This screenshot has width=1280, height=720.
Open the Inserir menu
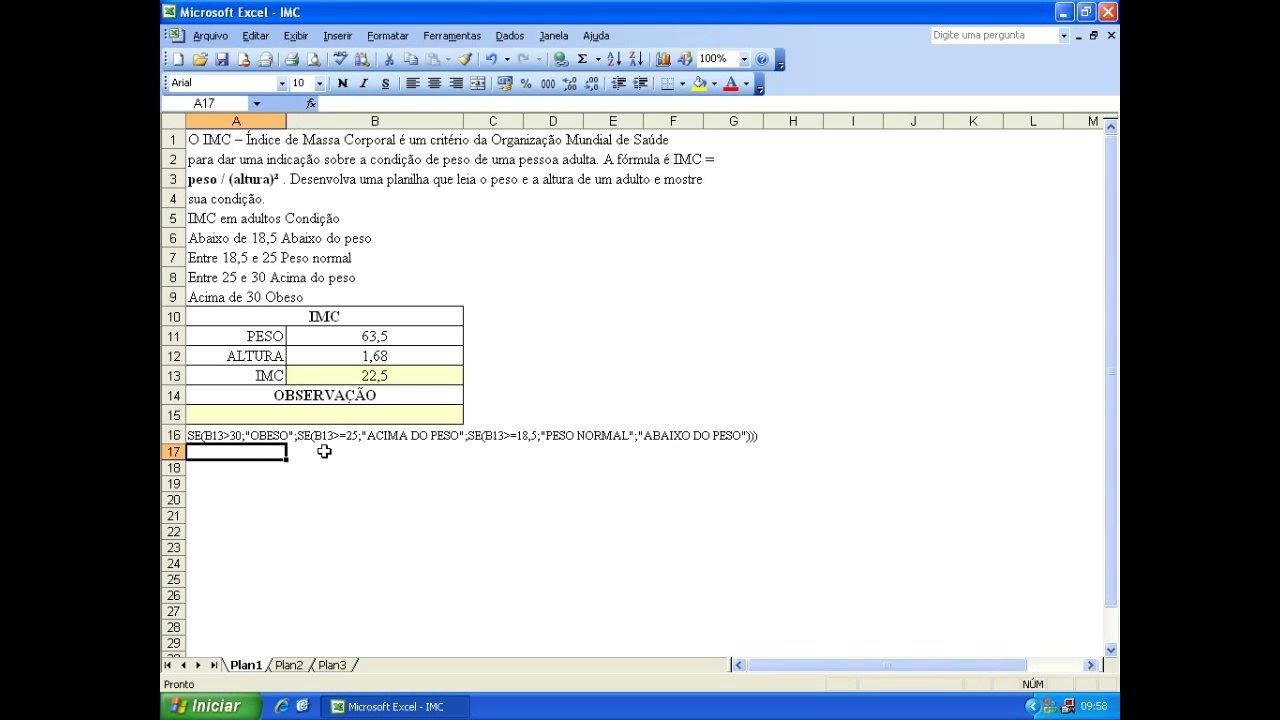[x=337, y=36]
